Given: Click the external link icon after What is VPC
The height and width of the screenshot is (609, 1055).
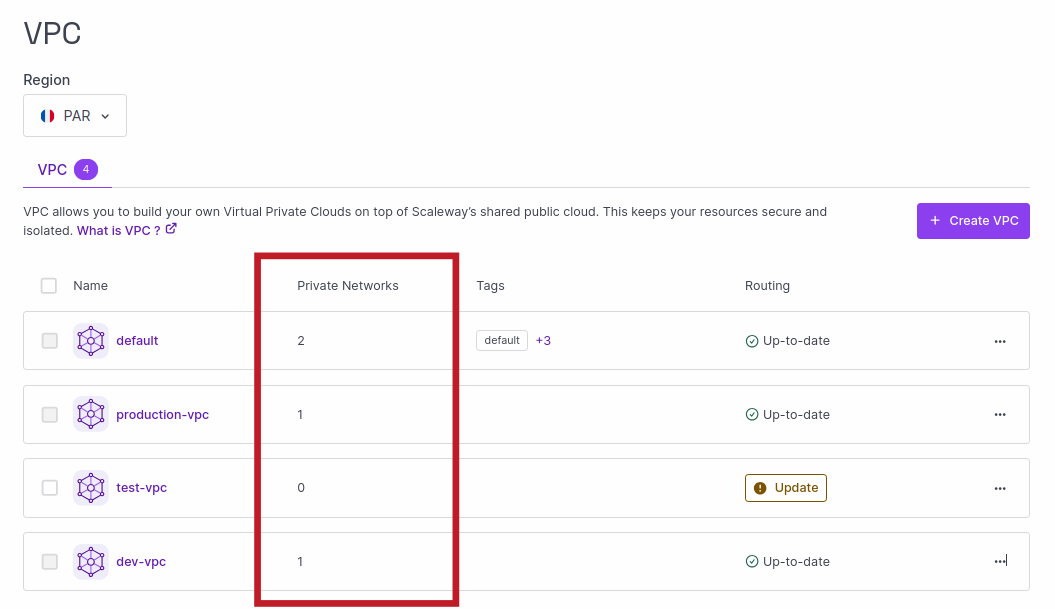Looking at the screenshot, I should [170, 228].
